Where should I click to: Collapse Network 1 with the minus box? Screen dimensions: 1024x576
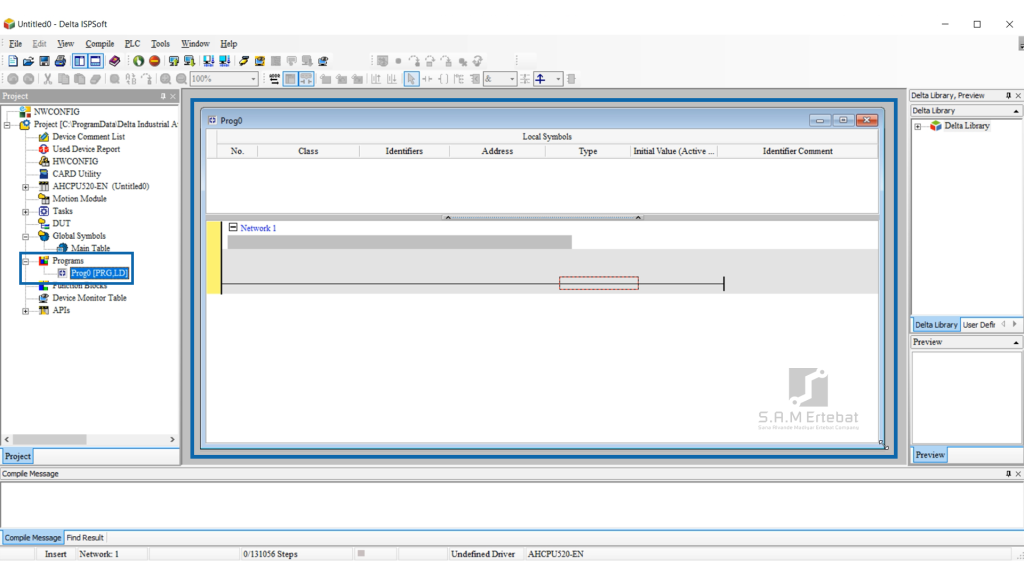[233, 227]
